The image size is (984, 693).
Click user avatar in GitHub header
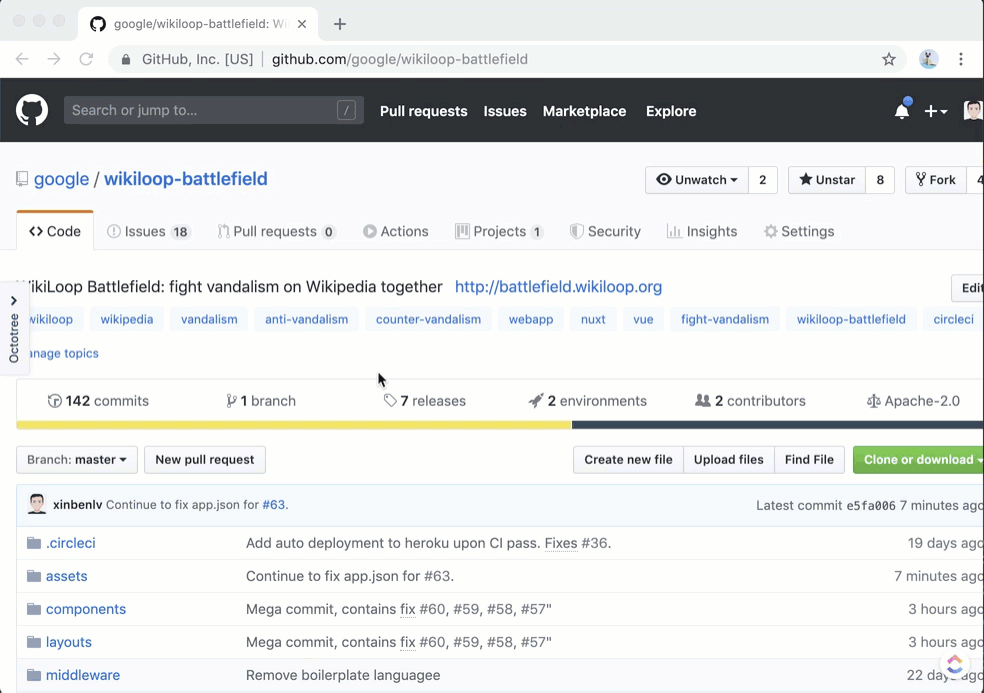click(973, 110)
